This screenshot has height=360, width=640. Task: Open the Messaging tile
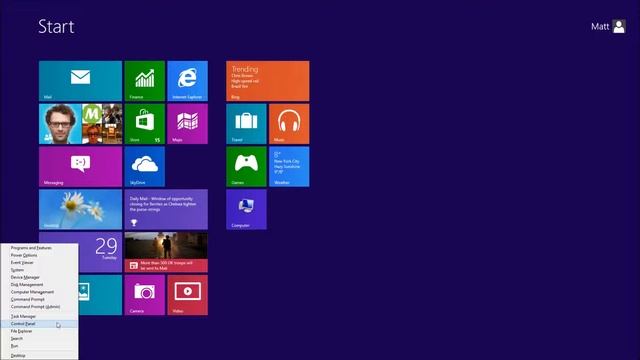pyautogui.click(x=80, y=167)
